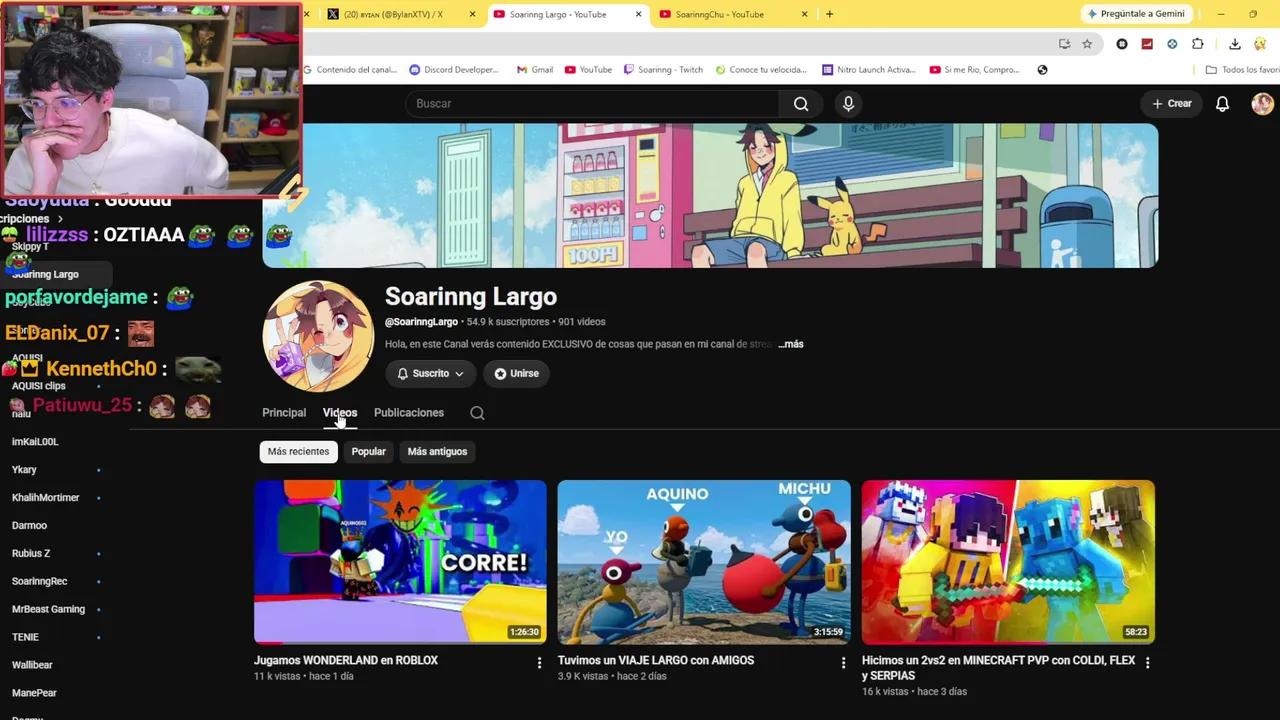Close the SoarinngChu YouTube tab
Viewport: 1280px width, 720px height.
pyautogui.click(x=804, y=14)
